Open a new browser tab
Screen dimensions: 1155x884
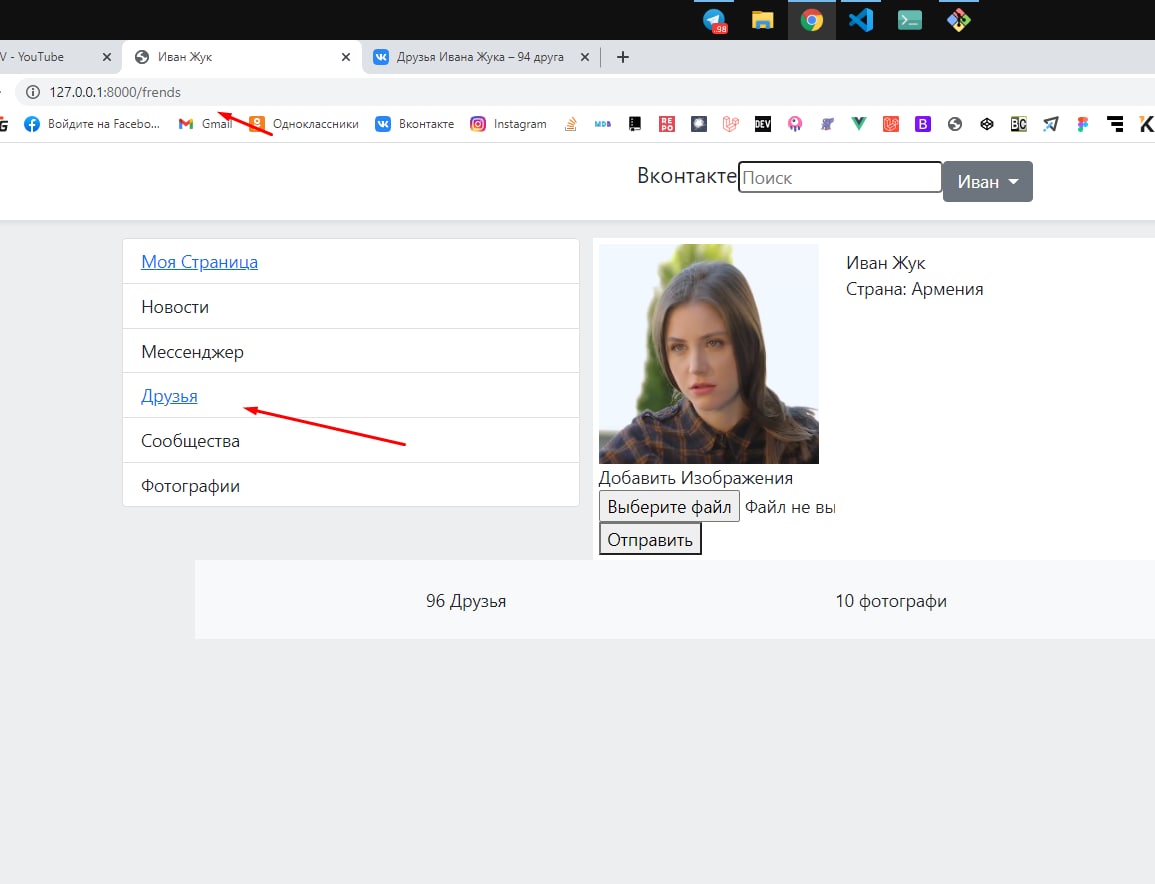click(622, 57)
